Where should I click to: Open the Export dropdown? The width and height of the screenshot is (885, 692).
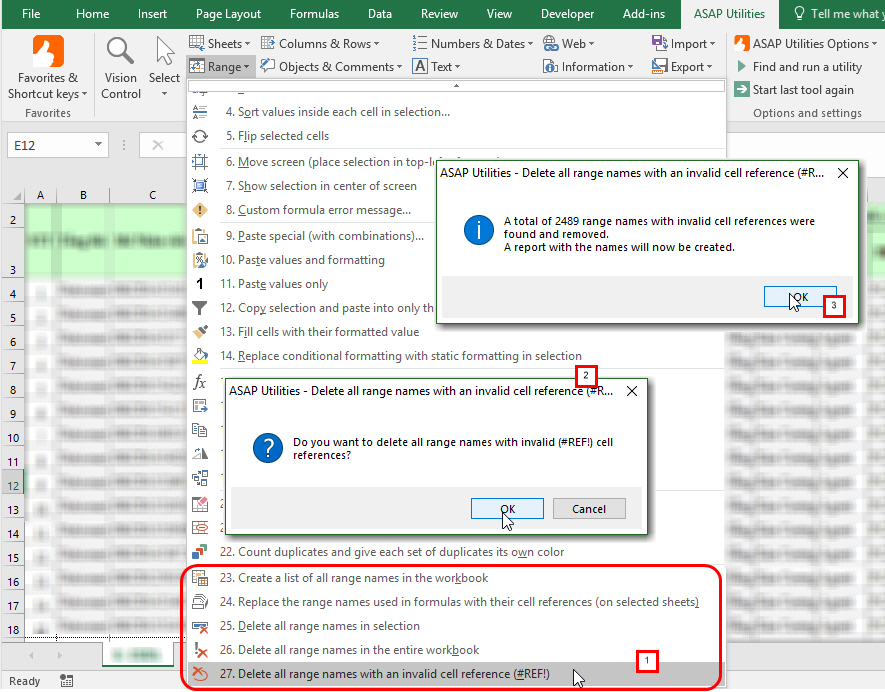click(682, 67)
